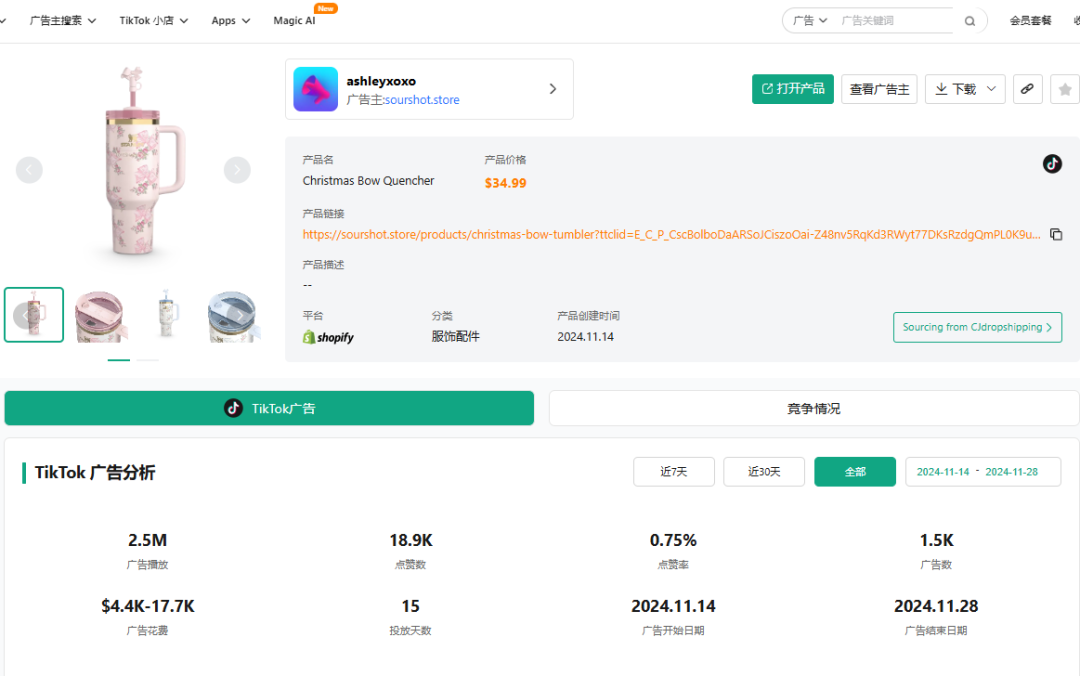Image resolution: width=1080 pixels, height=676 pixels.
Task: Click the $34.99 product price
Action: 505,183
